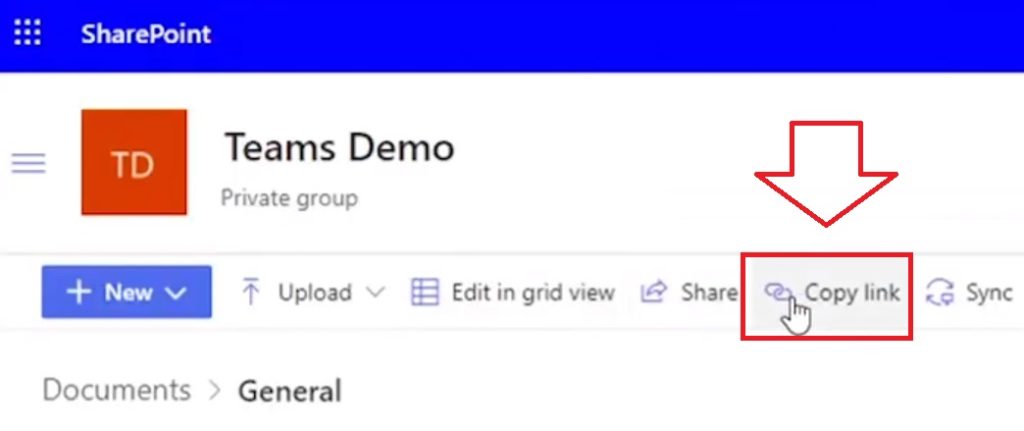Click the Sync arrows icon
This screenshot has width=1024, height=431.
pos(940,293)
